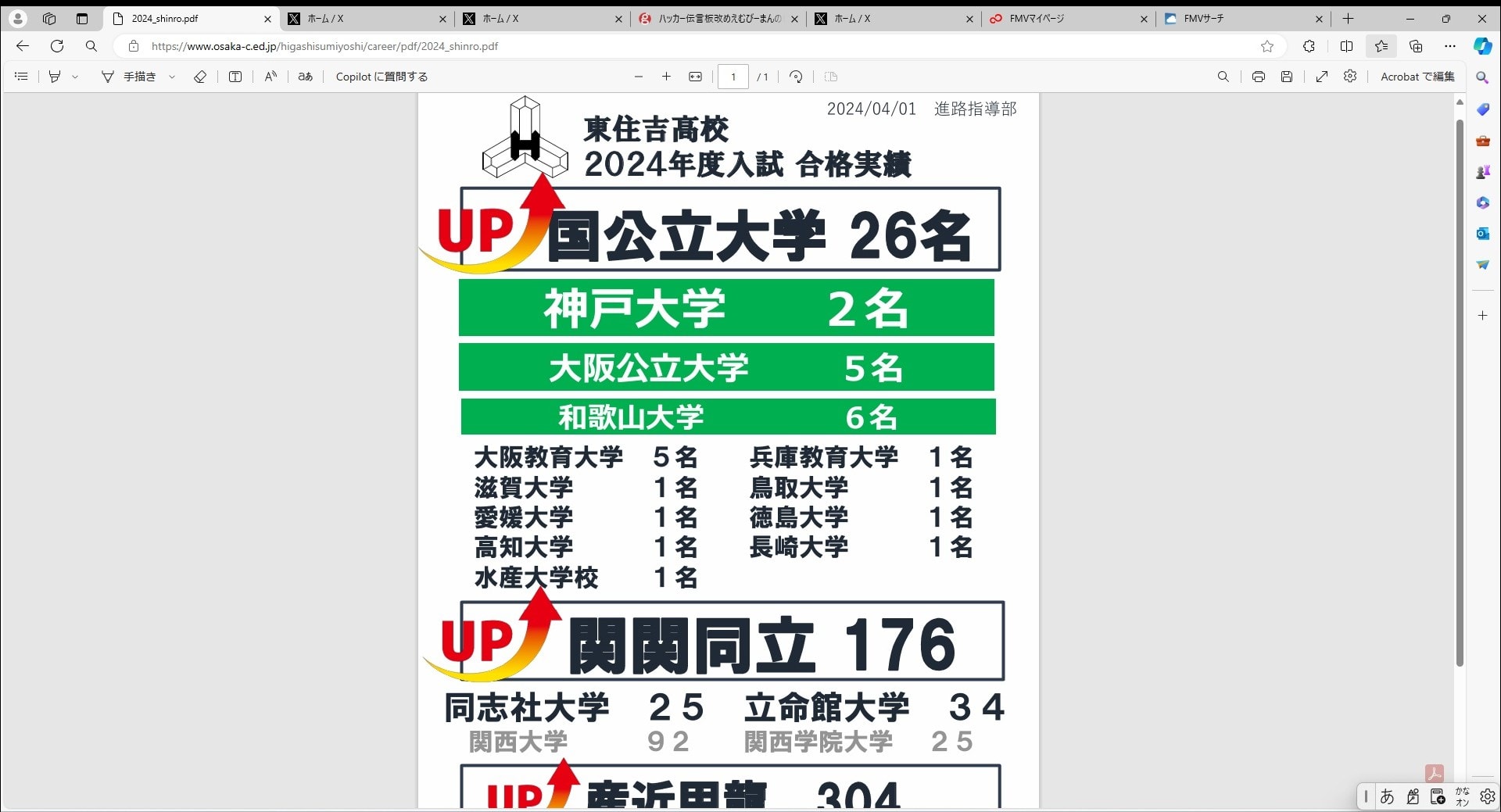
Task: Open sidebar Outlook icon
Action: 1482,234
